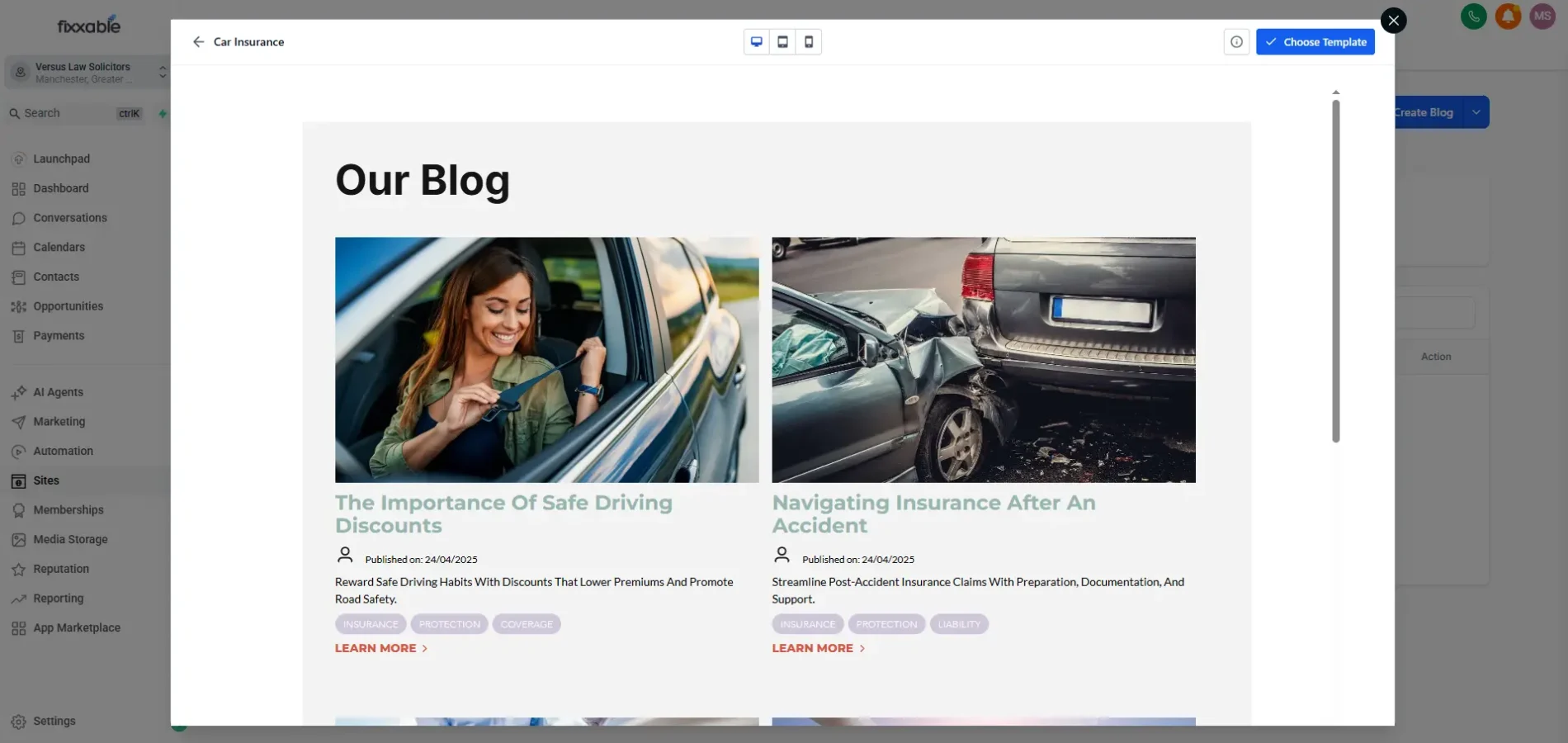The image size is (1568, 743).
Task: Click the Search magnifier in the sidebar
Action: [14, 113]
